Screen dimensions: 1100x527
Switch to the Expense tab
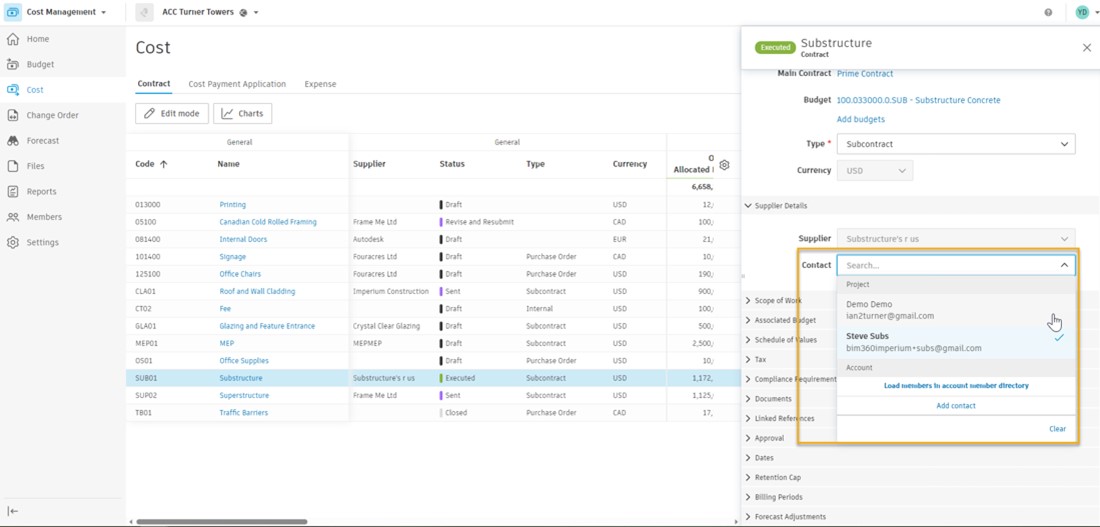320,84
